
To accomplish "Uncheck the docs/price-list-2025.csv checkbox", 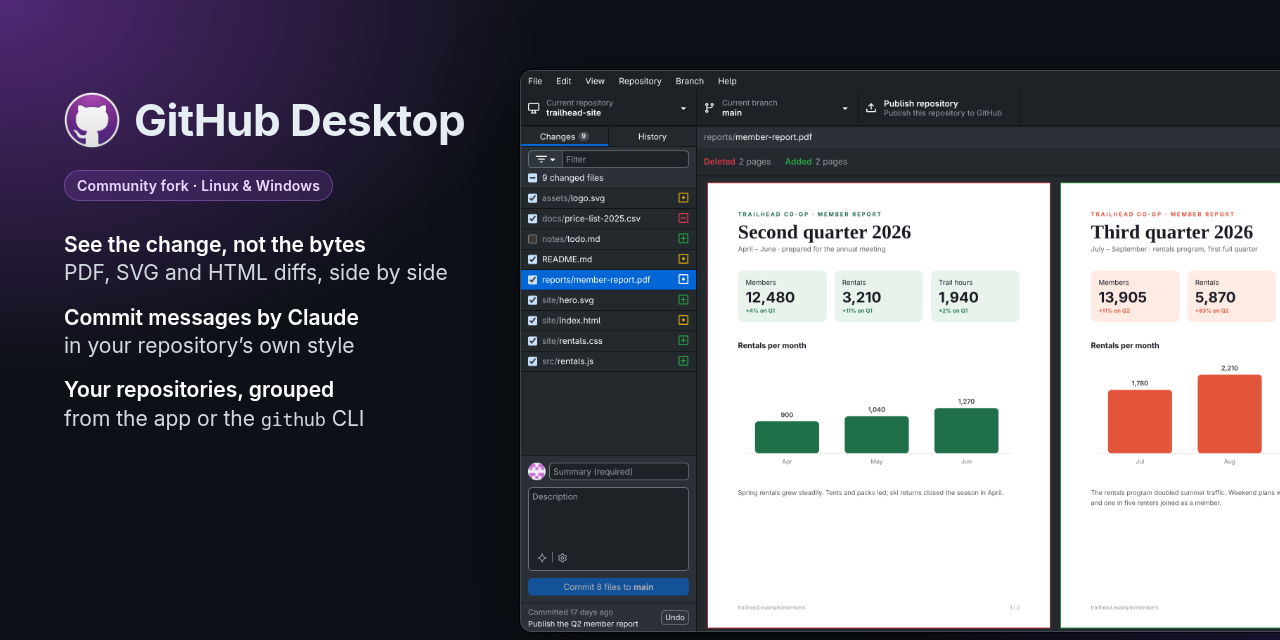I will click(533, 218).
